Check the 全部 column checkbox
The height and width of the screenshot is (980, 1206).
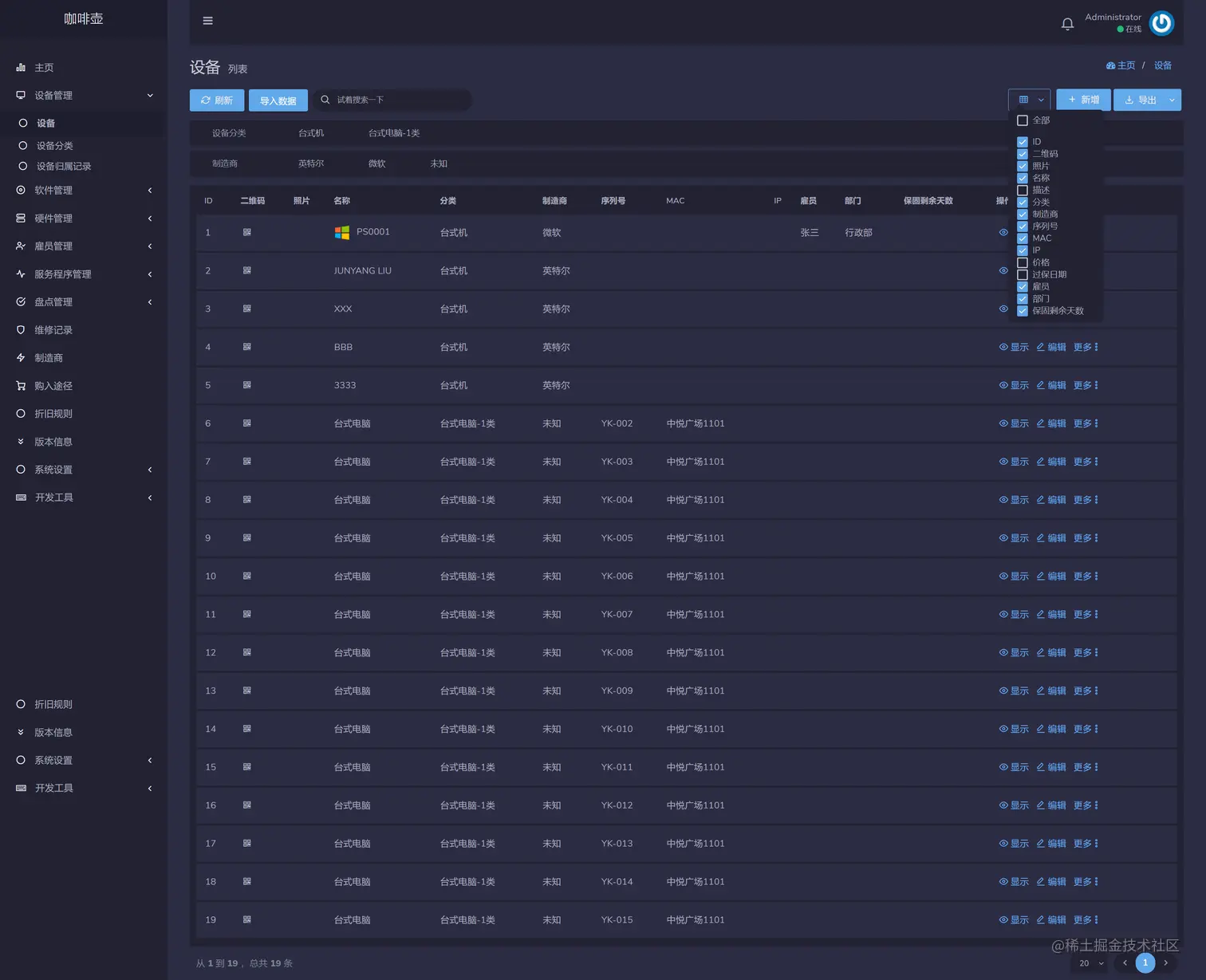(x=1023, y=120)
